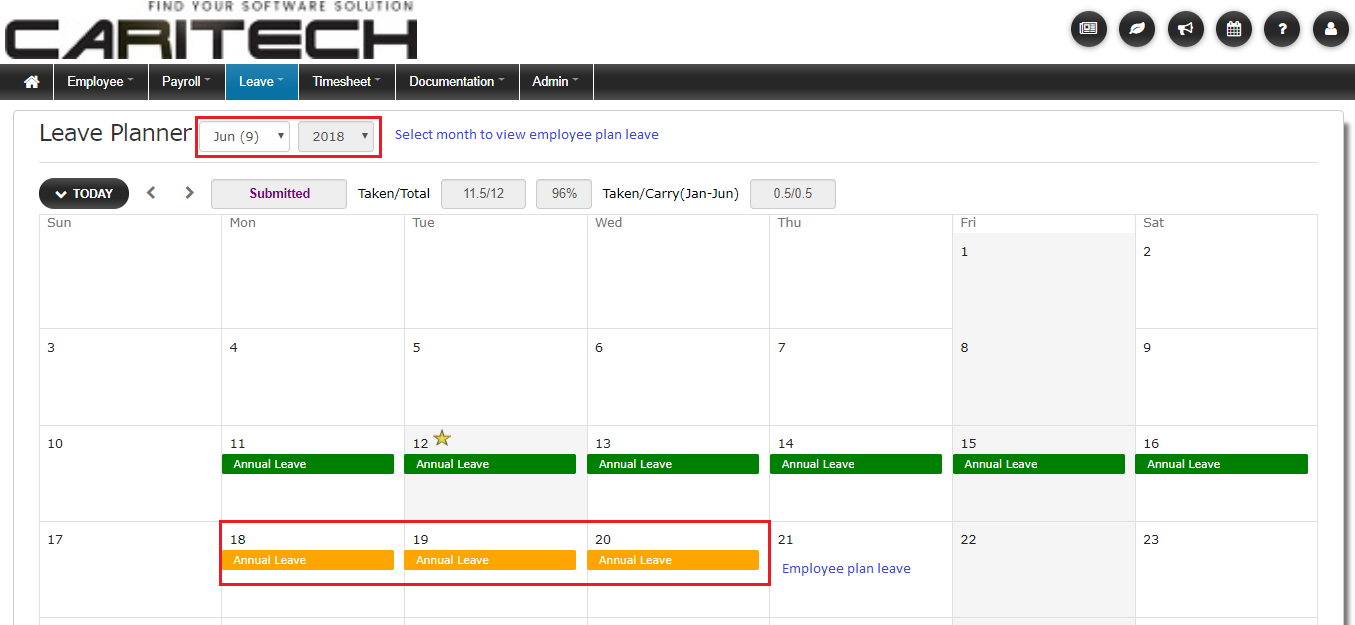Select green Annual Leave on June 14
Screen dimensions: 1355x625
tap(855, 464)
